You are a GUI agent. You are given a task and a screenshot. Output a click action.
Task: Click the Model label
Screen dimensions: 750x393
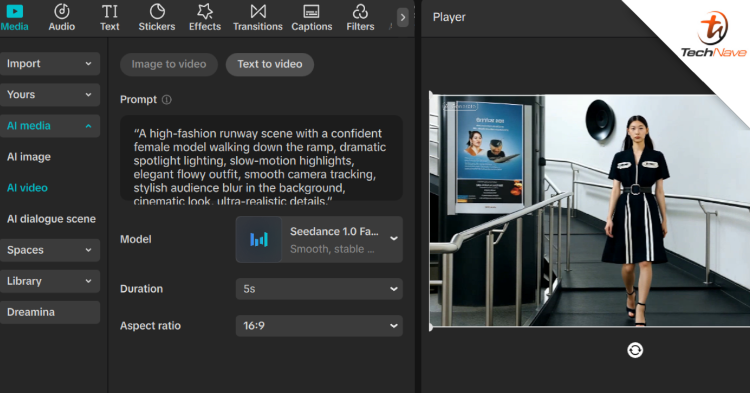click(136, 239)
